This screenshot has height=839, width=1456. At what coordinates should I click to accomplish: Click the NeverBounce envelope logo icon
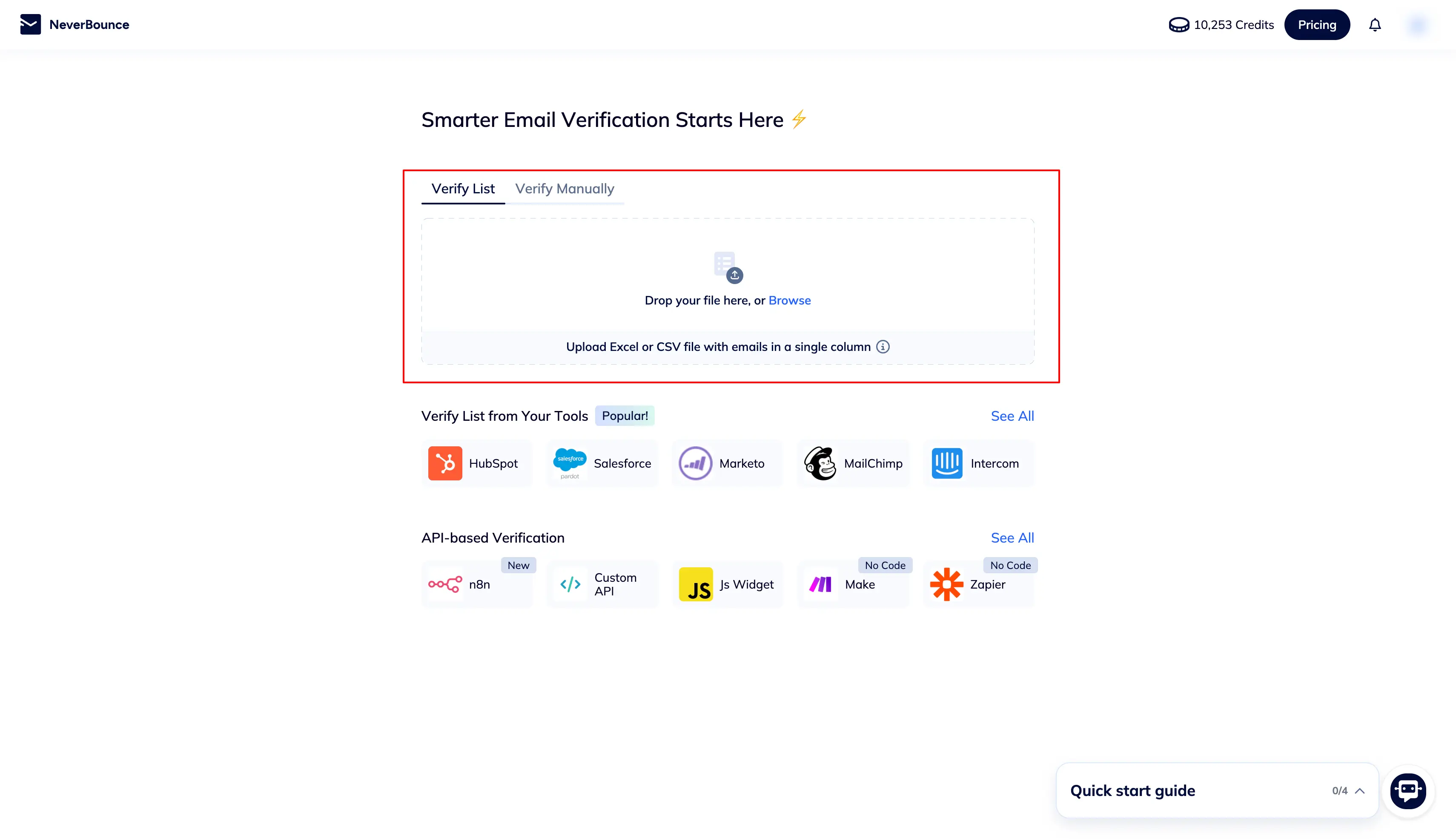[x=30, y=25]
